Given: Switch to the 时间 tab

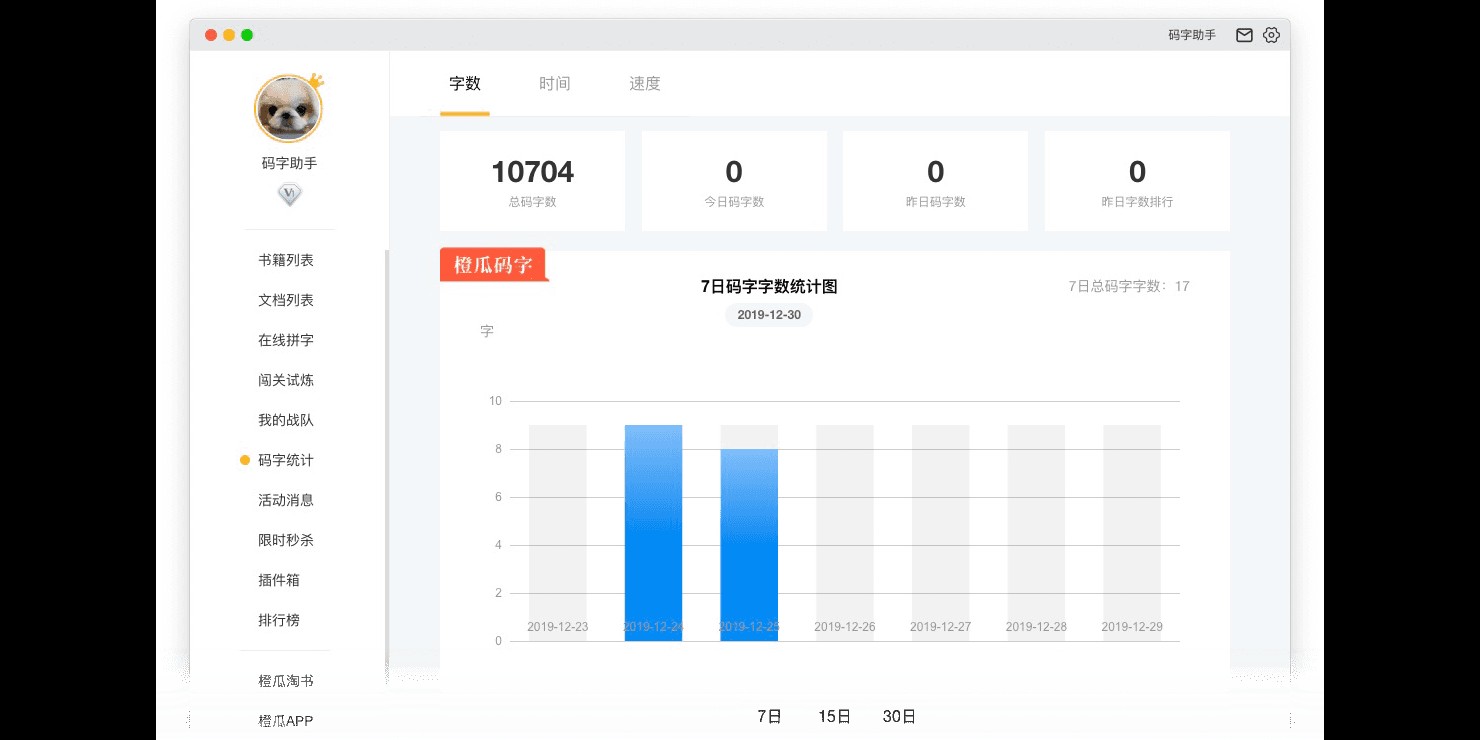Looking at the screenshot, I should (554, 84).
